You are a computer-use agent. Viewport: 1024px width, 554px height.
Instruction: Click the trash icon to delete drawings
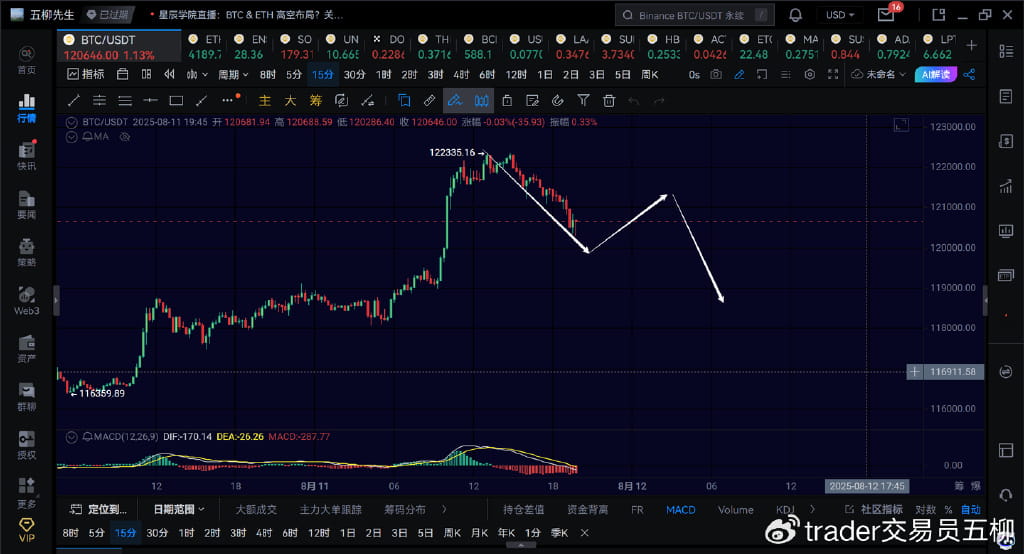pyautogui.click(x=609, y=101)
